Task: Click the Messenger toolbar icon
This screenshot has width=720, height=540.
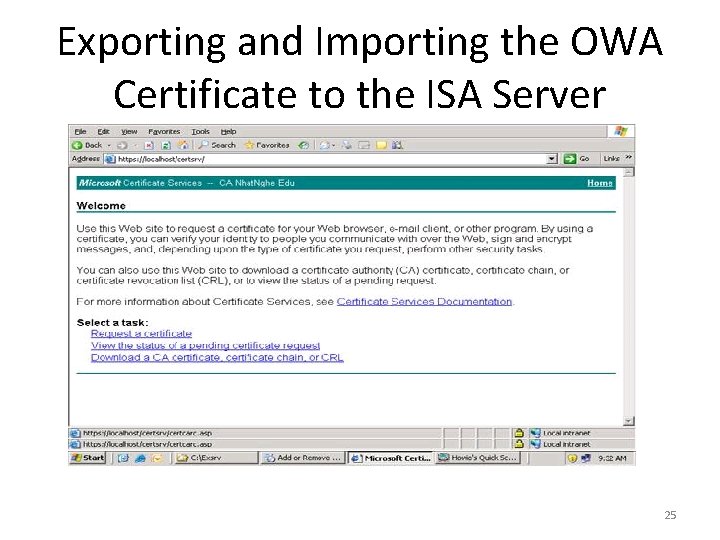Action: (x=398, y=145)
